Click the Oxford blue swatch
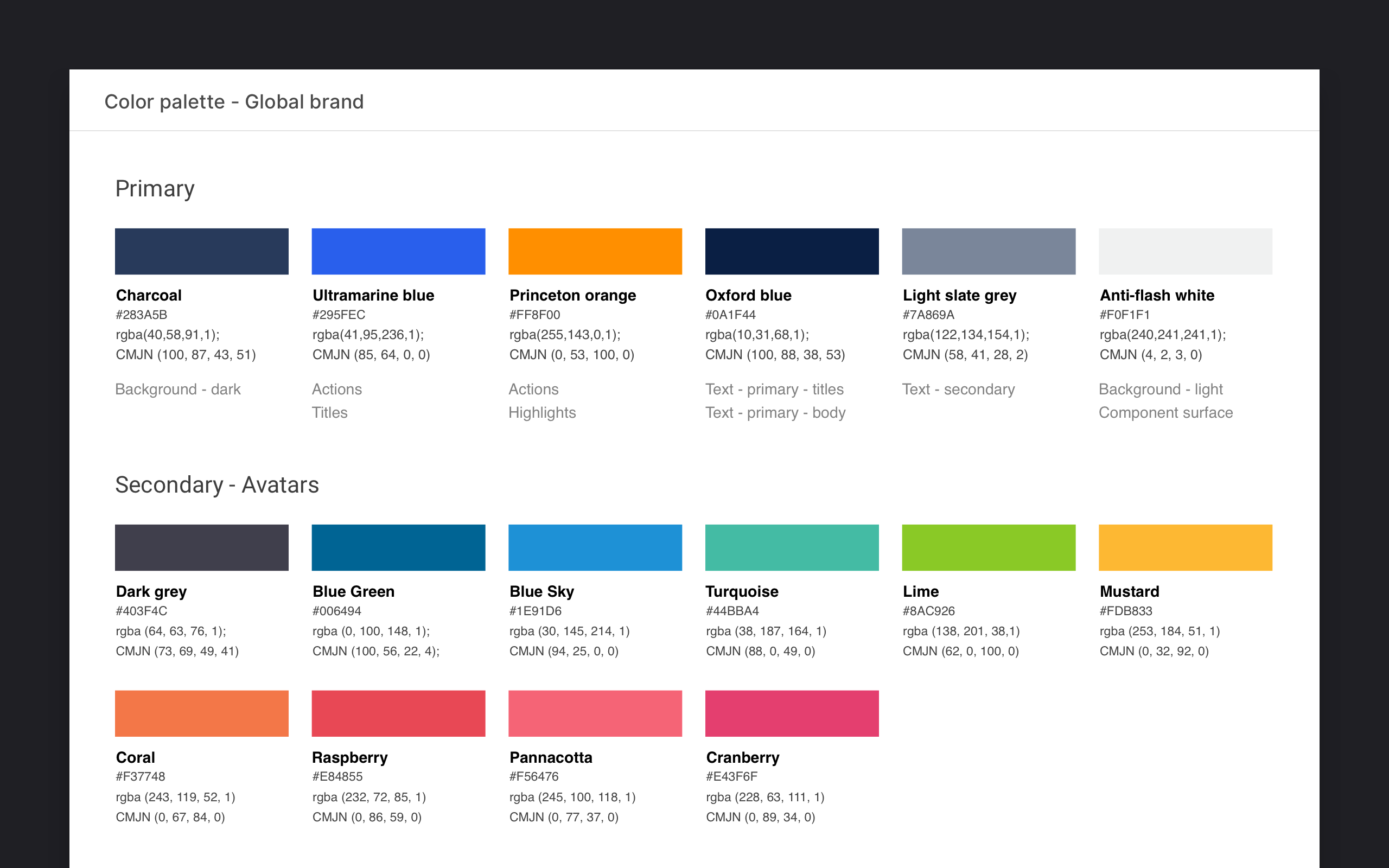 click(x=792, y=251)
